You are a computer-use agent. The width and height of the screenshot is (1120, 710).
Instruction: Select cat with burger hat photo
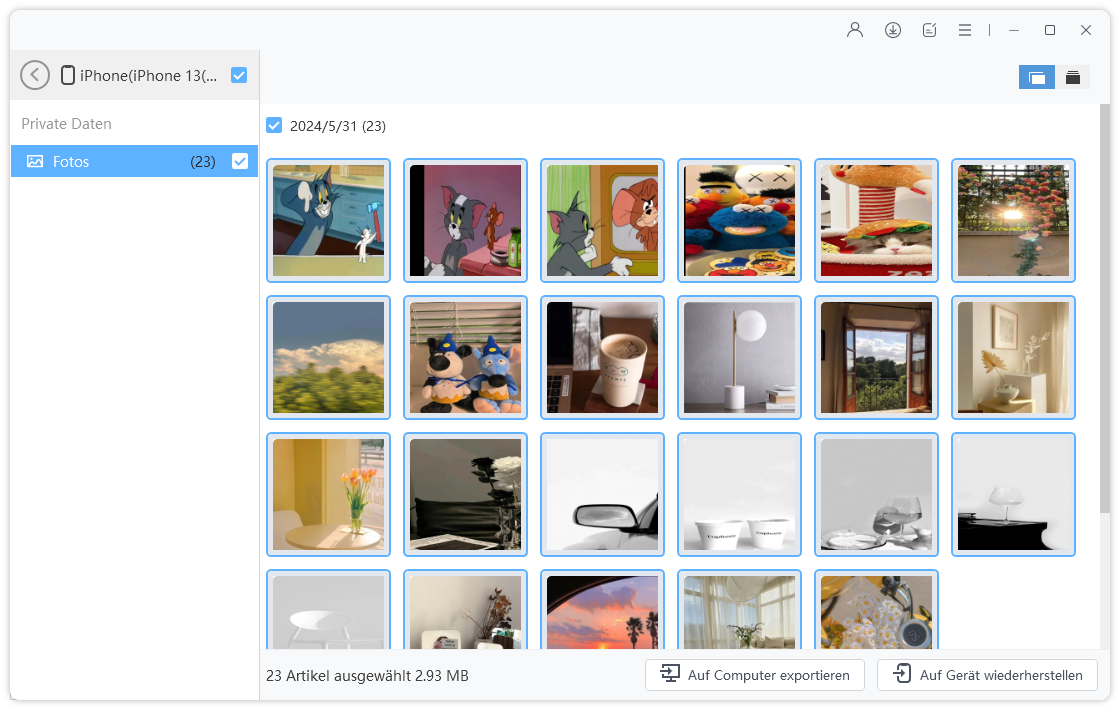(876, 221)
